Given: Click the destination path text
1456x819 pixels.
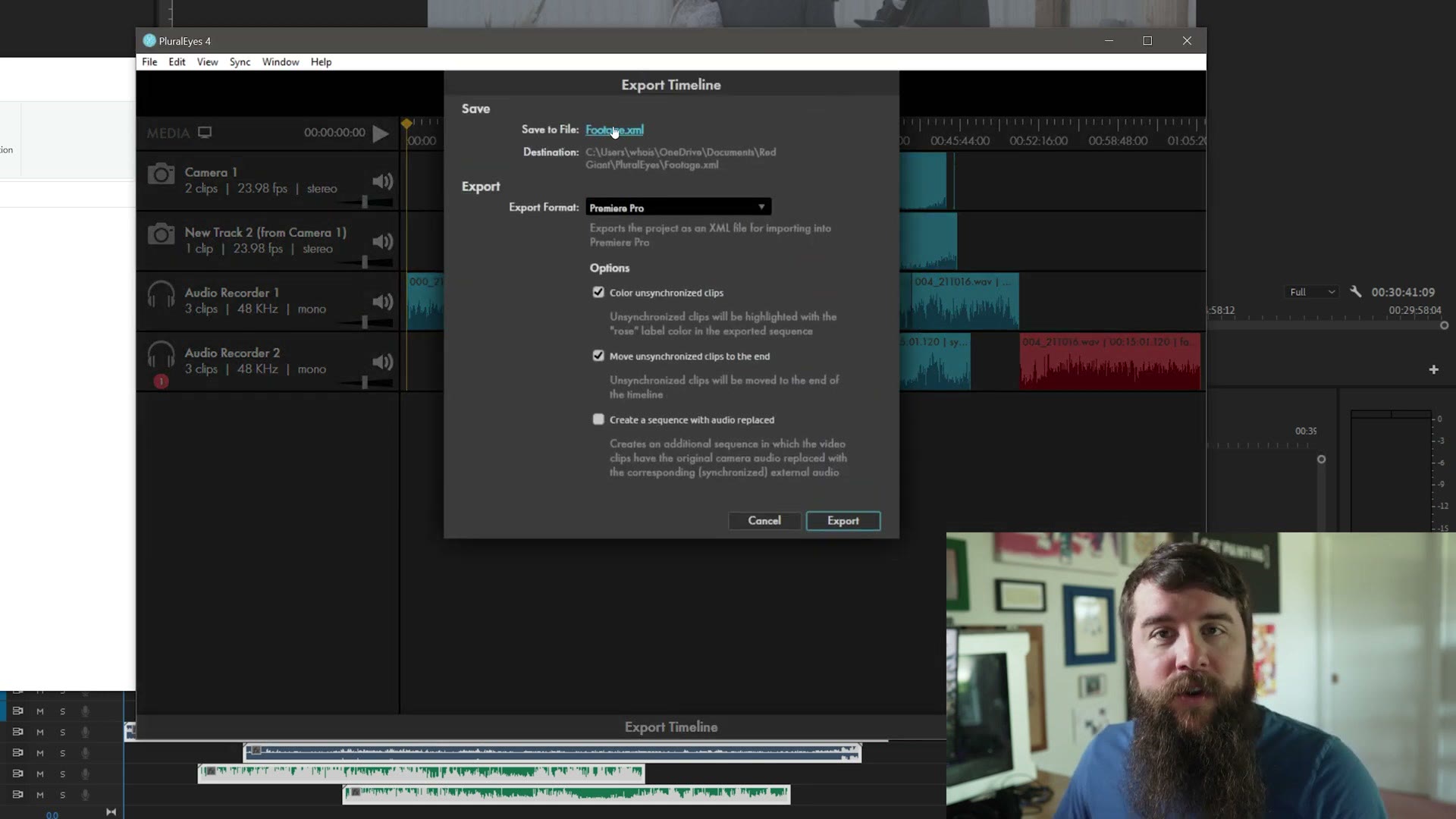Looking at the screenshot, I should (x=680, y=158).
